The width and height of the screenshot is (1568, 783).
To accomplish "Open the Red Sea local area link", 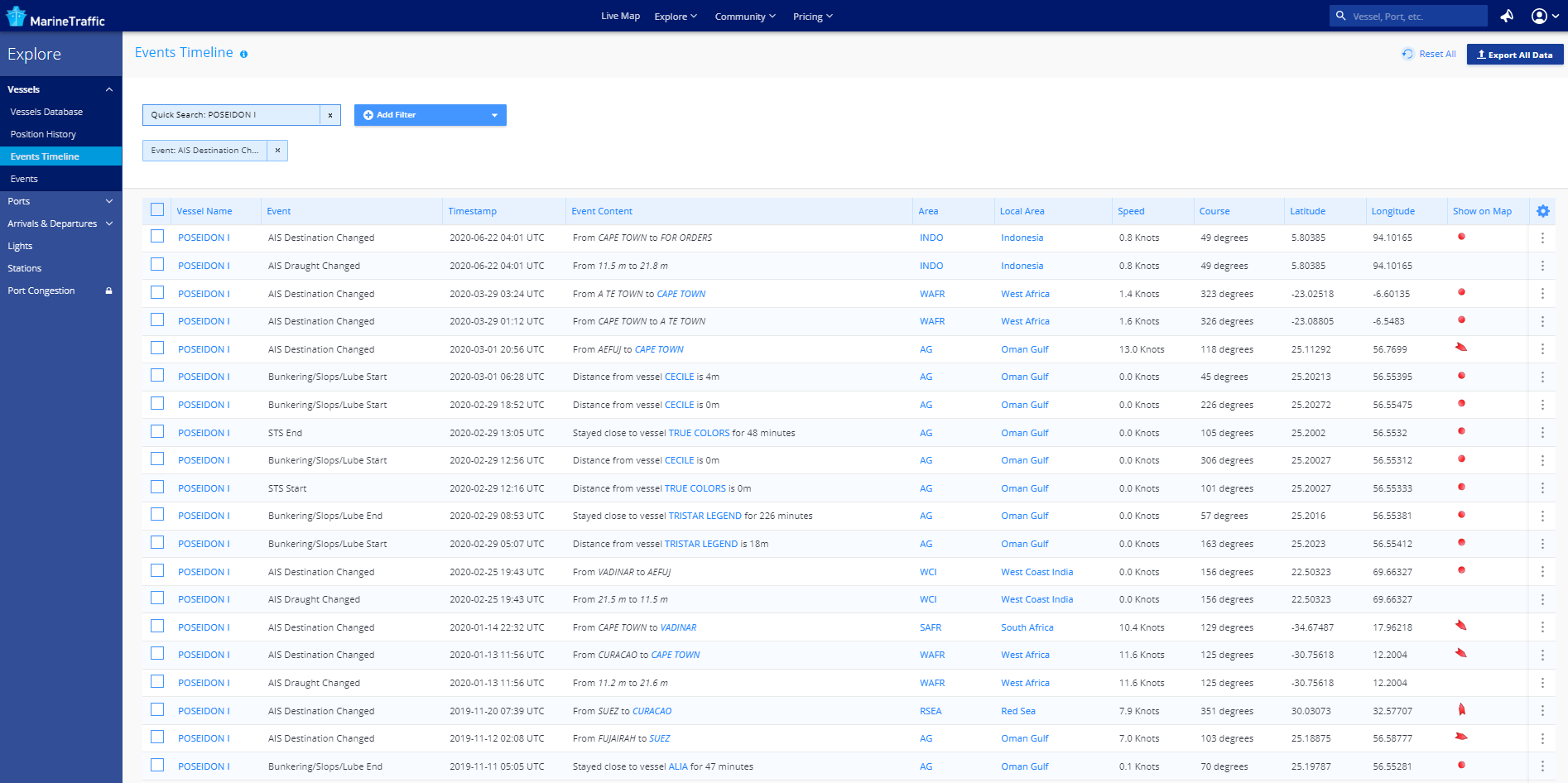I will pyautogui.click(x=1017, y=711).
